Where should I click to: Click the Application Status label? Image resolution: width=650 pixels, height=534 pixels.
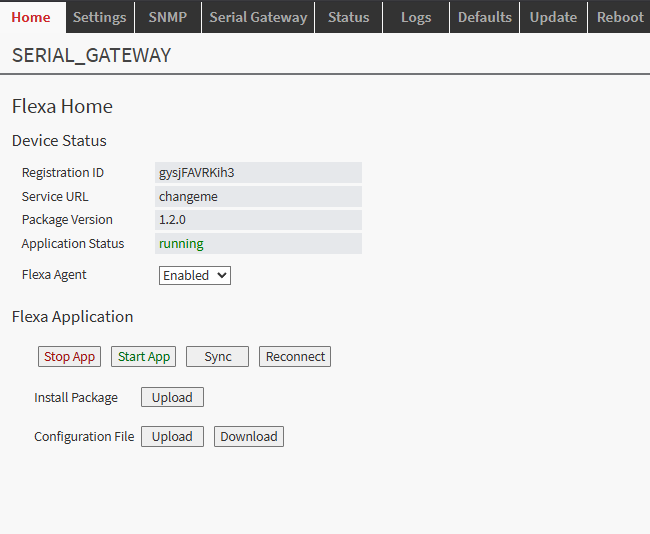(73, 243)
